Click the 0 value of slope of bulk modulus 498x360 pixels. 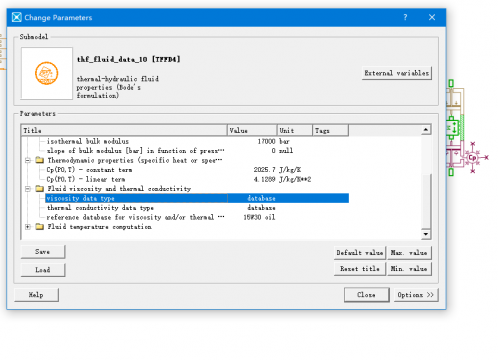click(x=273, y=151)
